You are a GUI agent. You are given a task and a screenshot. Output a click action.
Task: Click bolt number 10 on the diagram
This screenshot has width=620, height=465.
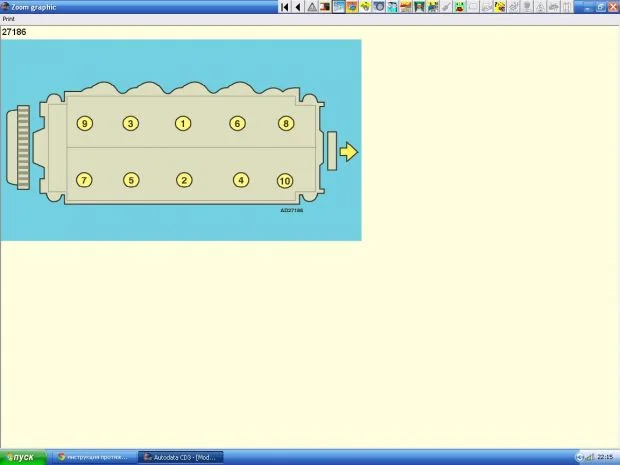pyautogui.click(x=285, y=181)
